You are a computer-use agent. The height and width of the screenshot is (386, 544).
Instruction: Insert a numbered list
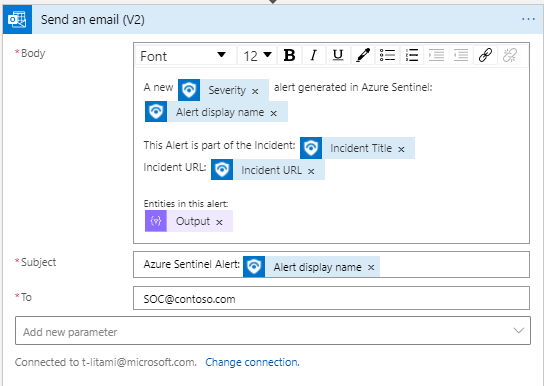pyautogui.click(x=412, y=55)
